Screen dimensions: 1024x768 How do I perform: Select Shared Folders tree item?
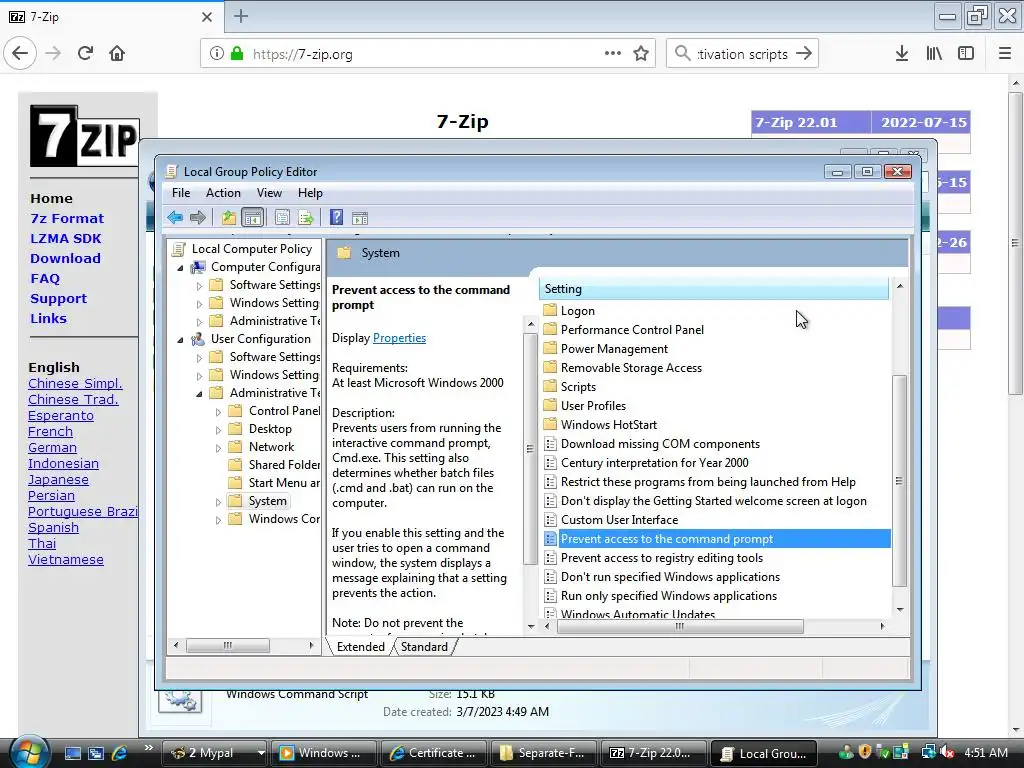coord(284,465)
